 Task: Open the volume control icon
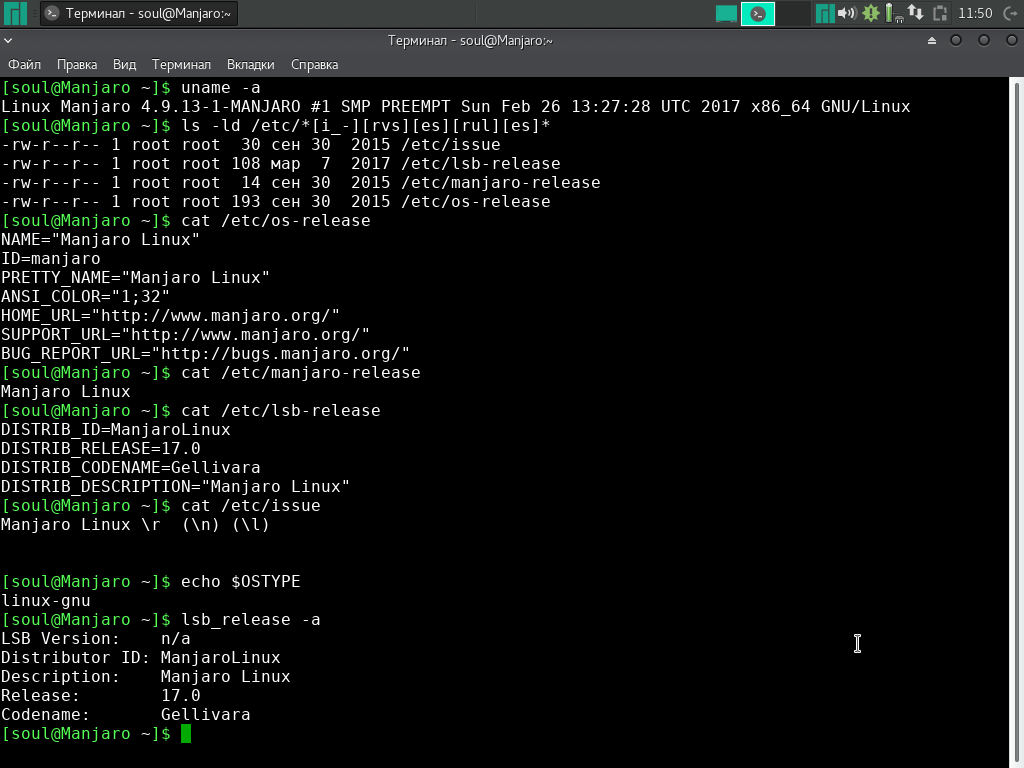coord(847,13)
